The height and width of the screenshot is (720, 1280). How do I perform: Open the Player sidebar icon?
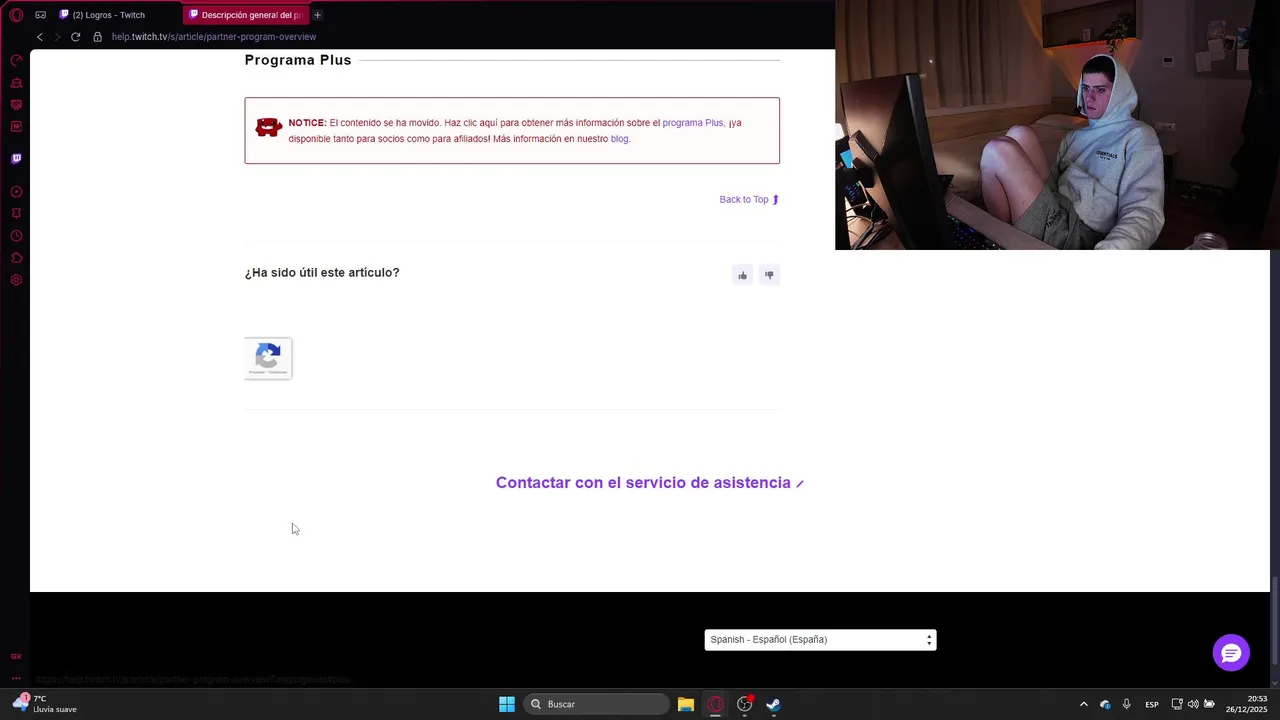click(16, 192)
